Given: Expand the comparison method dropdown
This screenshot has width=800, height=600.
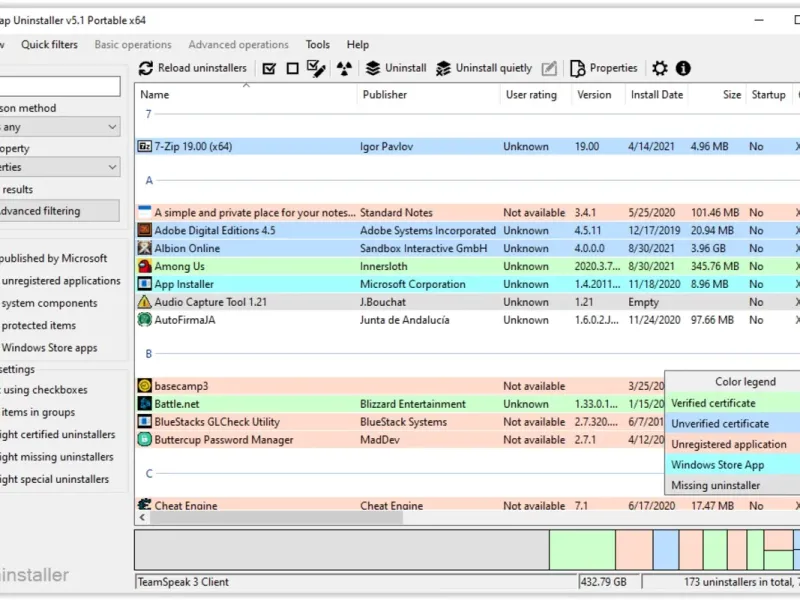Looking at the screenshot, I should point(60,127).
